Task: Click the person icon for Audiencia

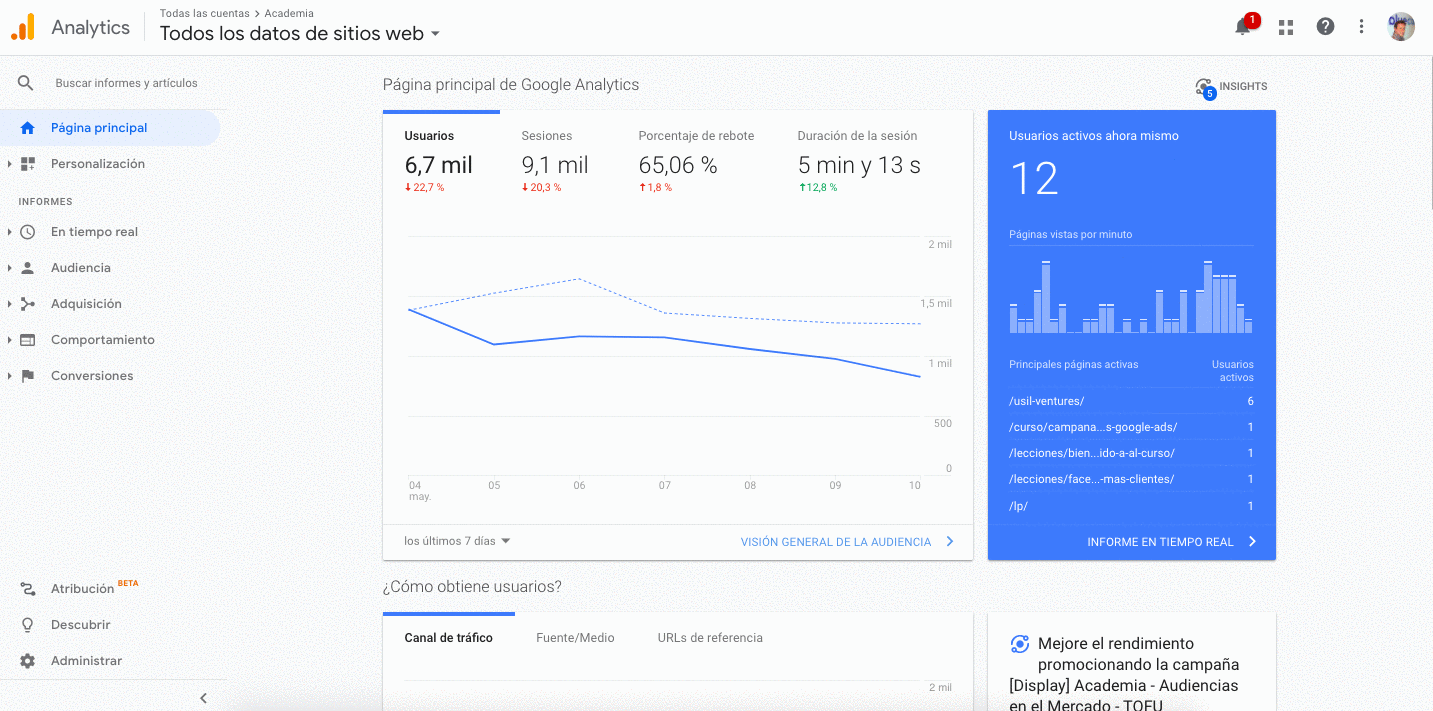Action: (27, 268)
